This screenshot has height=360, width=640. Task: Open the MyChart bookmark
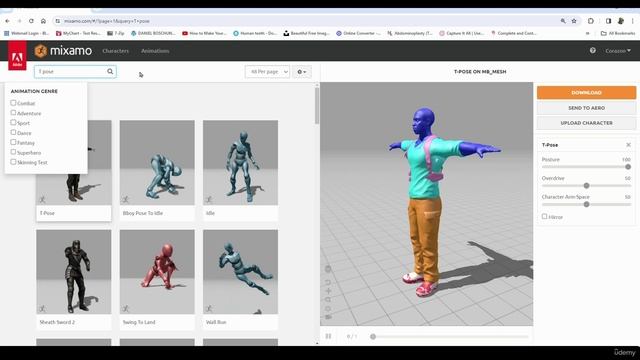click(78, 33)
